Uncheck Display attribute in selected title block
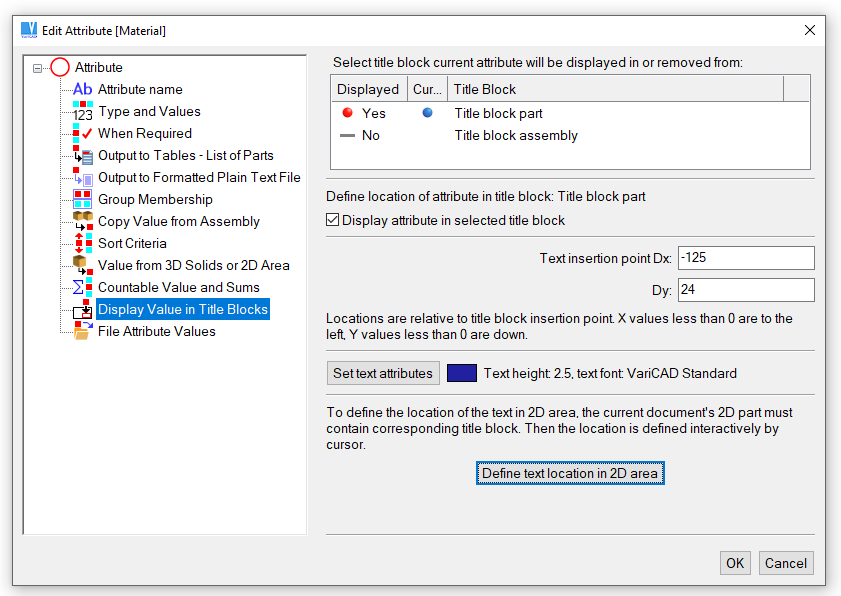 [x=334, y=221]
